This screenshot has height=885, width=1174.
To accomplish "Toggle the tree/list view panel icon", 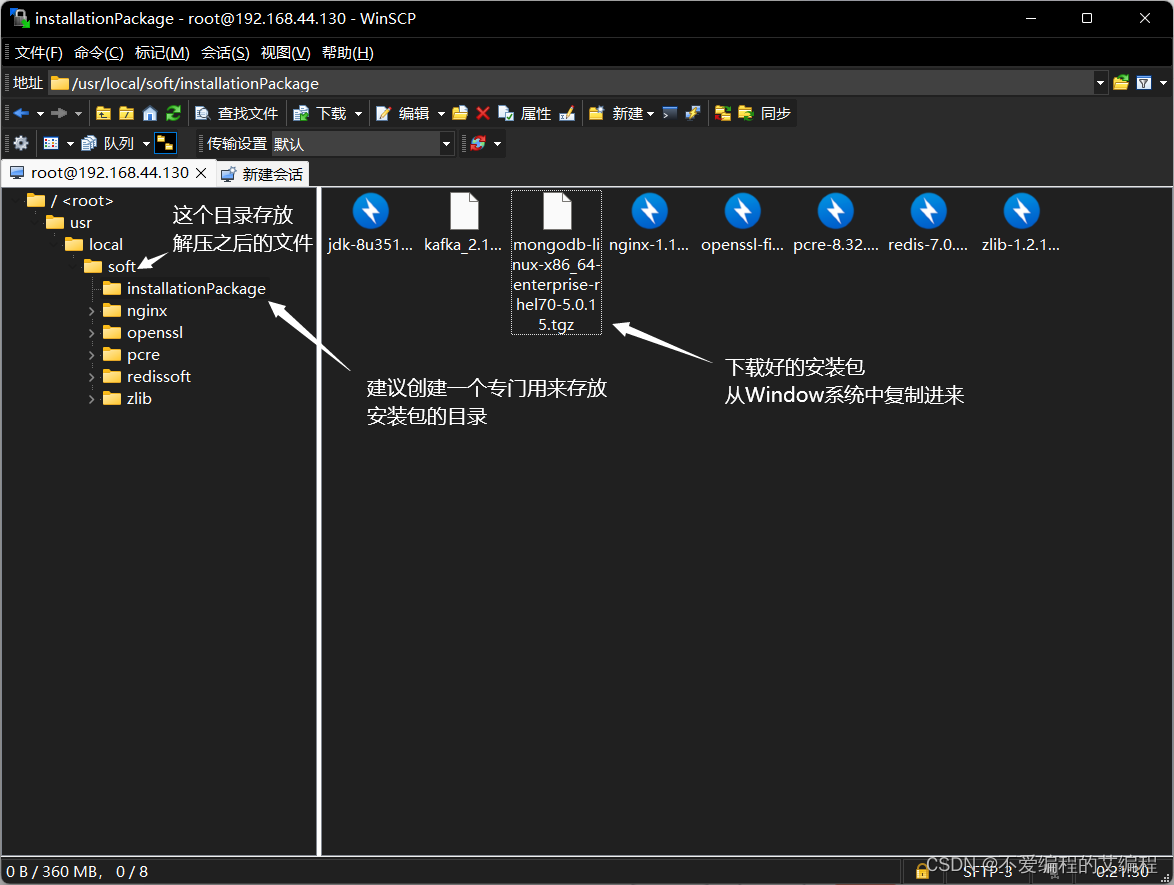I will (164, 143).
